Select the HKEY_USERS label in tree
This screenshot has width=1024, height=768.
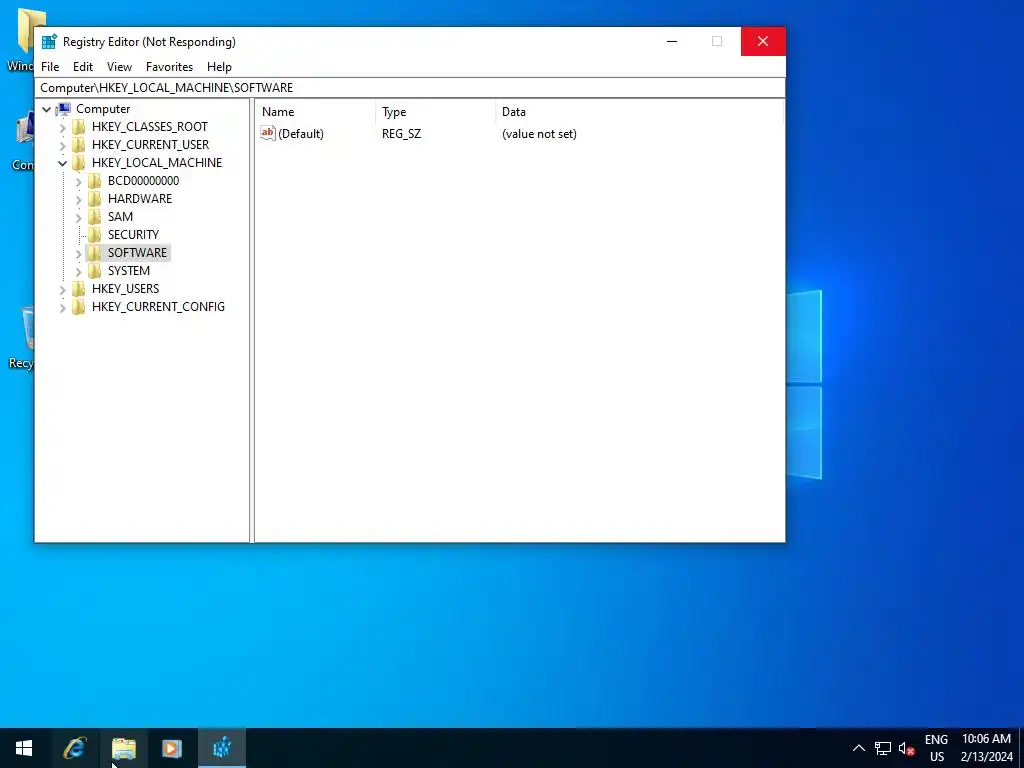click(x=125, y=289)
